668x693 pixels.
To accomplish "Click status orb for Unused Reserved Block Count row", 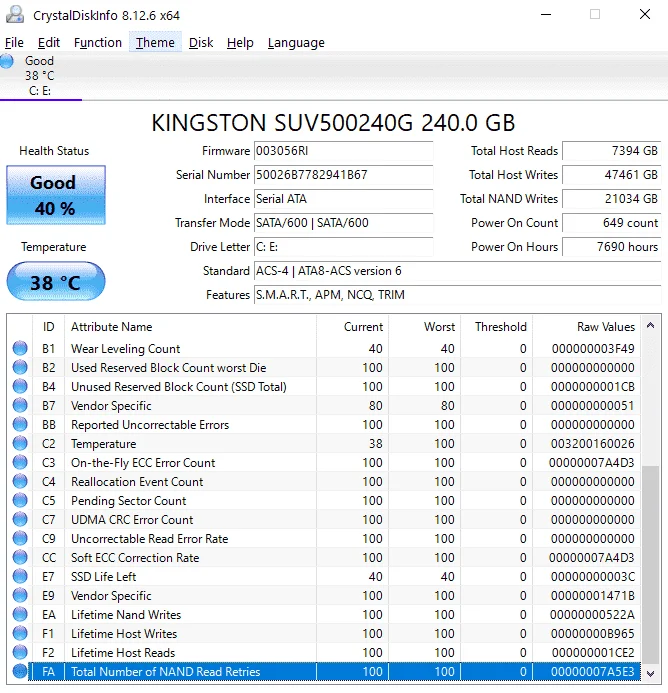I will [x=20, y=386].
